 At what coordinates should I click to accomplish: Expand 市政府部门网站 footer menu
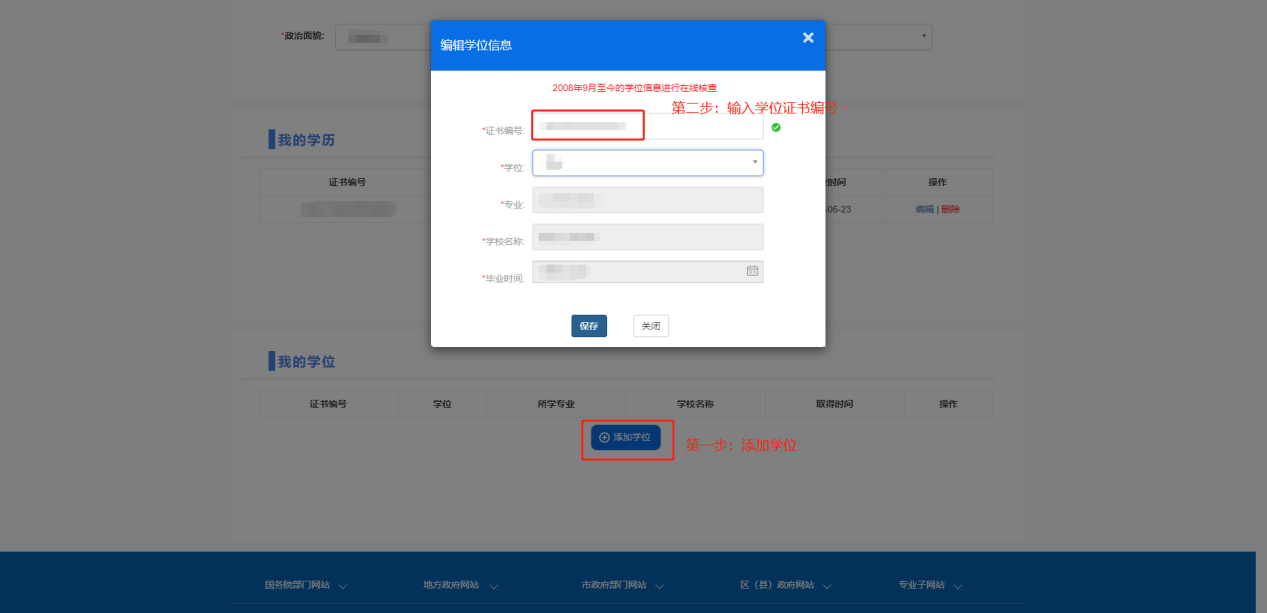click(622, 586)
